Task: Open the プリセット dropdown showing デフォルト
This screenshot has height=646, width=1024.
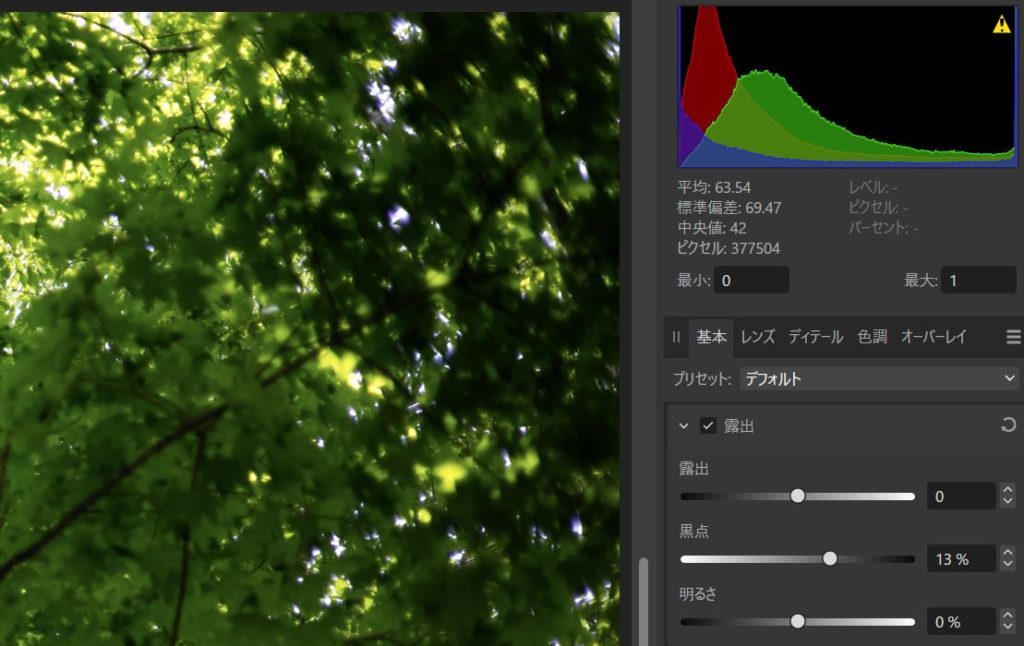Action: (878, 378)
